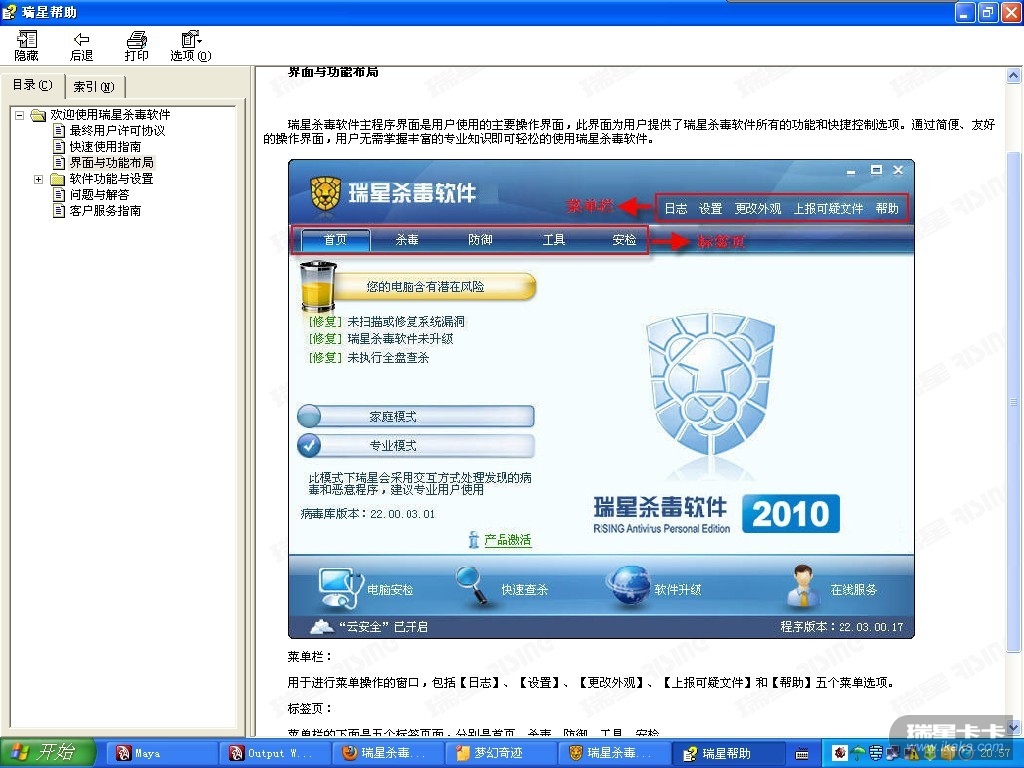Switch to the 梦幻奇迹 folder taskbar button
This screenshot has height=768, width=1024.
(x=501, y=754)
